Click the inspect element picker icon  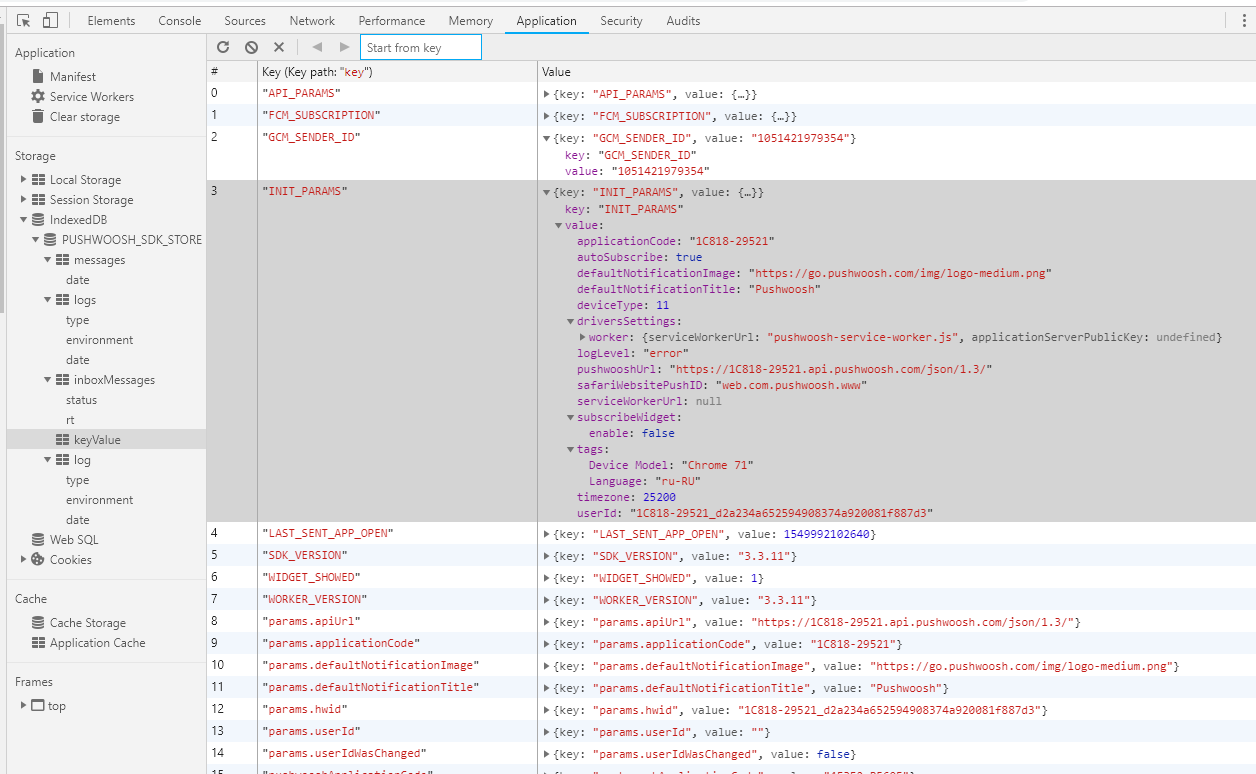pyautogui.click(x=24, y=20)
